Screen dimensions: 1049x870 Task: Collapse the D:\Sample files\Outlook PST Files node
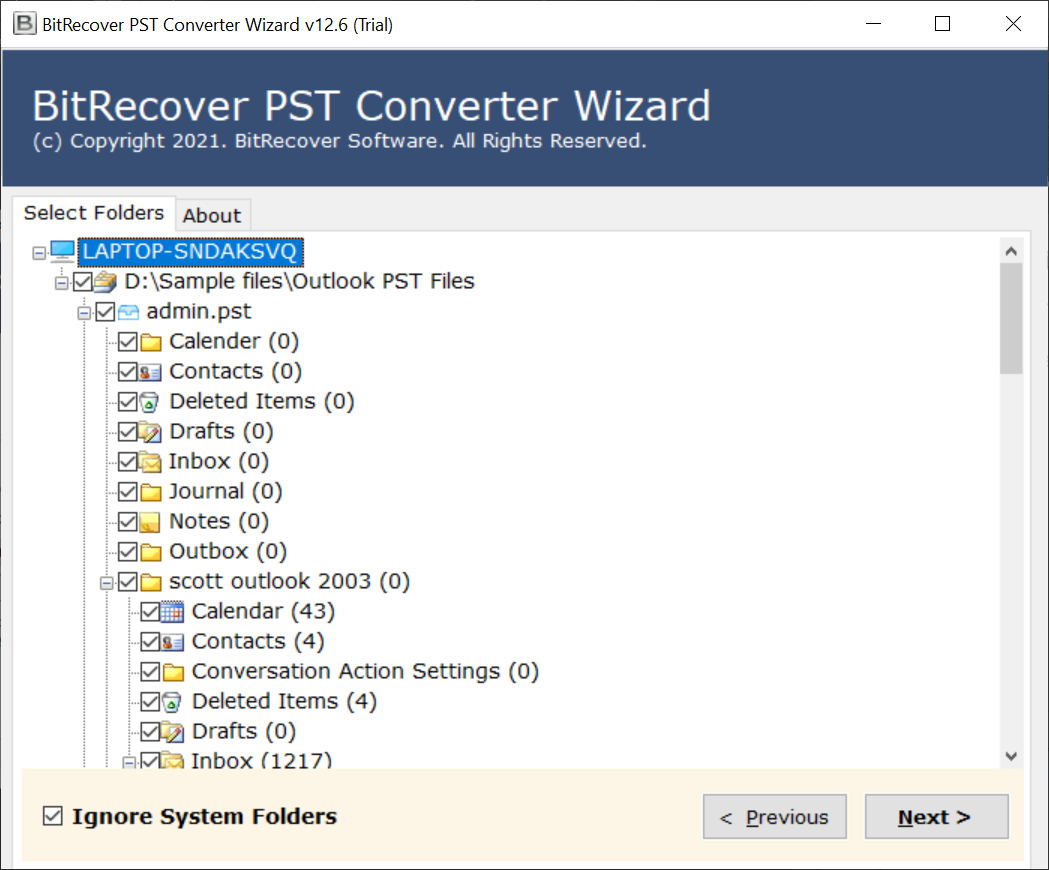click(62, 283)
